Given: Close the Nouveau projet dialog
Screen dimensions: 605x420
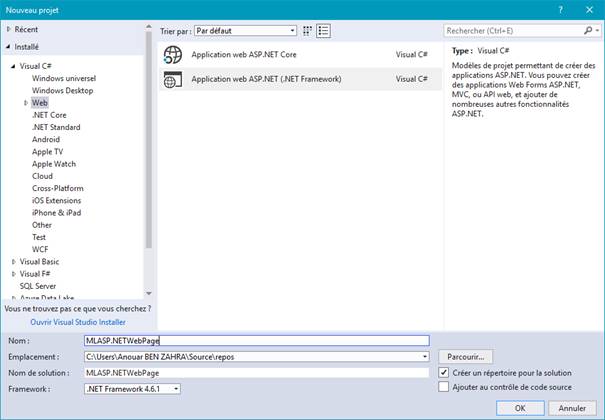Looking at the screenshot, I should (x=589, y=10).
